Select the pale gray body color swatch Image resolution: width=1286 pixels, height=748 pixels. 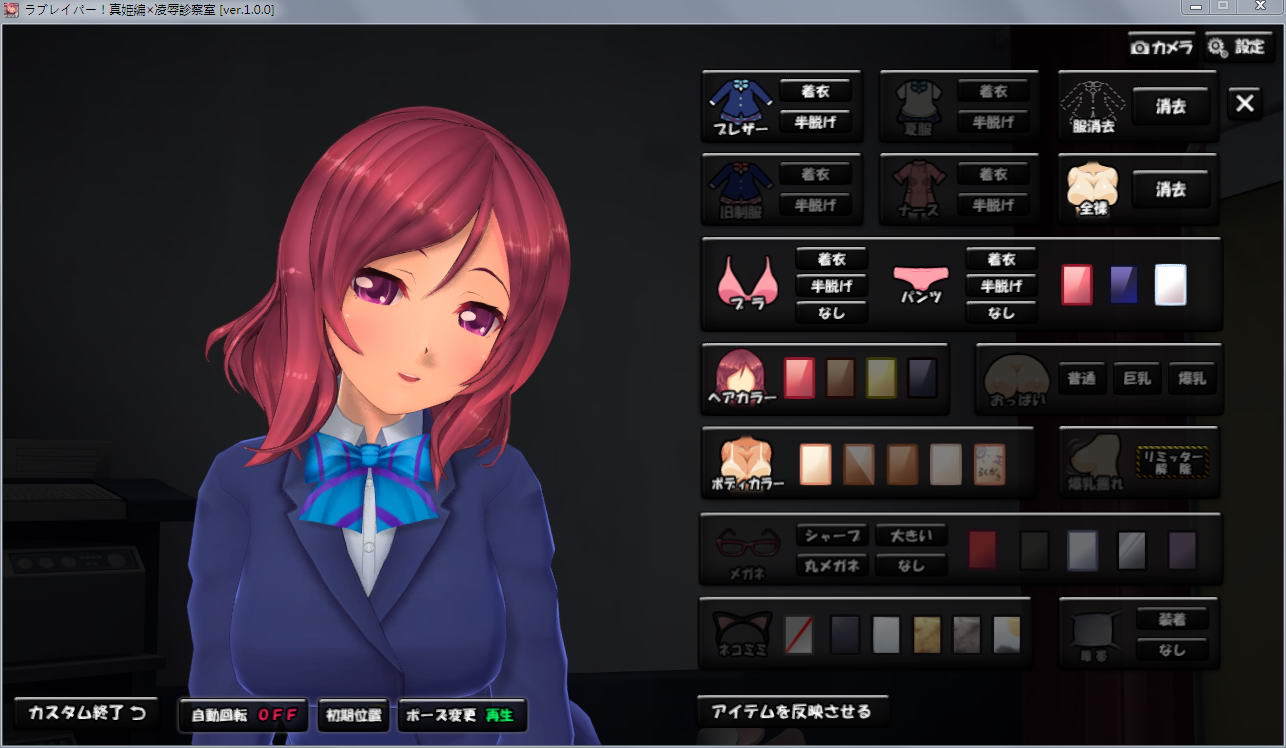(946, 464)
